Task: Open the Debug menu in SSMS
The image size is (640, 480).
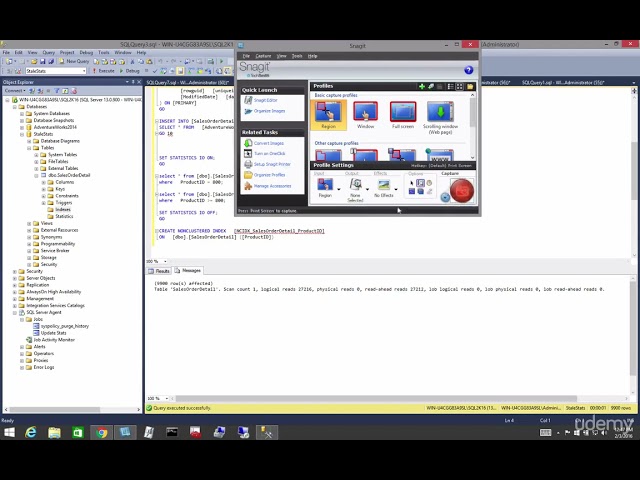Action: [x=86, y=53]
